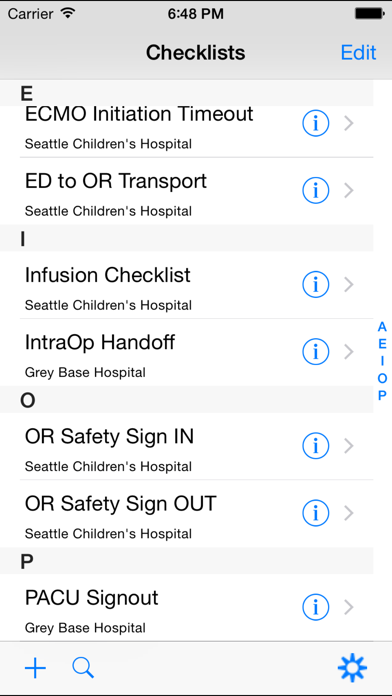Open PACU Signout via its chevron
The width and height of the screenshot is (392, 696).
[349, 607]
